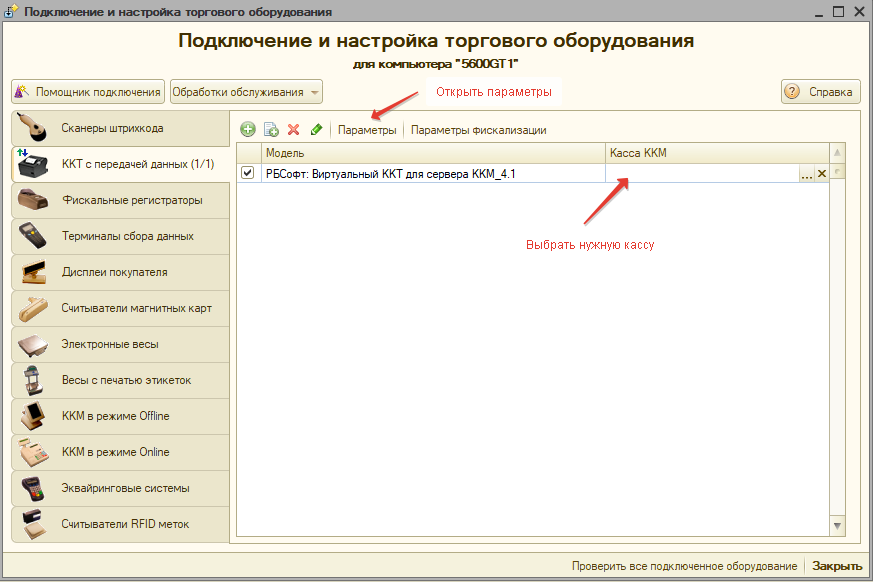Screen dimensions: 873x582
Task: Click the green Add device icon
Action: (248, 130)
